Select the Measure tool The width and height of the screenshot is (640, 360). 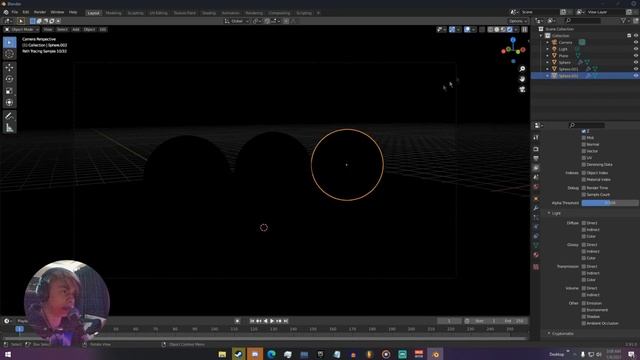click(x=9, y=128)
